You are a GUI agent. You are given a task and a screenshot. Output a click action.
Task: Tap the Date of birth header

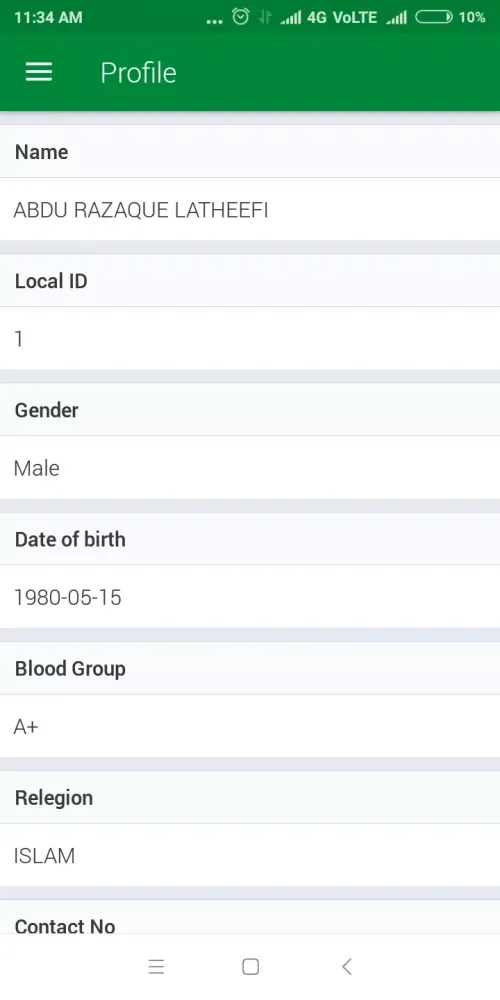(250, 539)
